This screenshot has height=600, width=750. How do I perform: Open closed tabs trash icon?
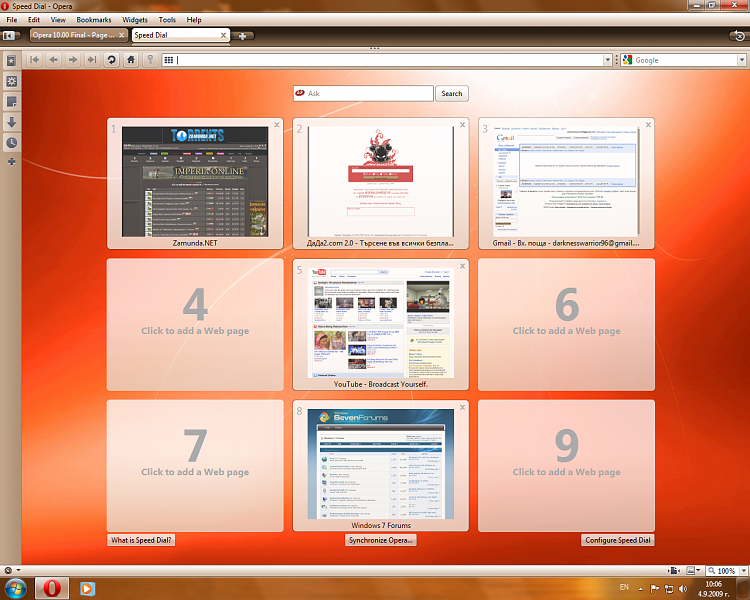(x=739, y=35)
